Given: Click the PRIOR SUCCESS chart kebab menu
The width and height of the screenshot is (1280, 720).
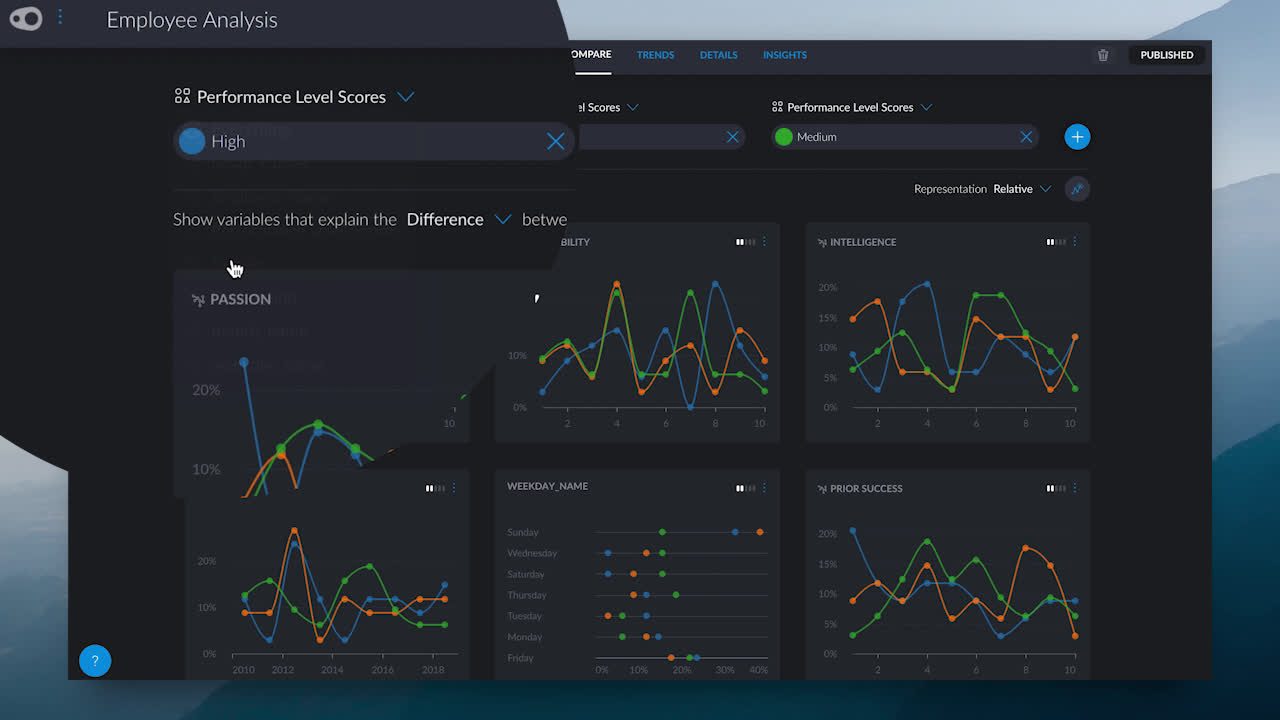Looking at the screenshot, I should (1075, 488).
